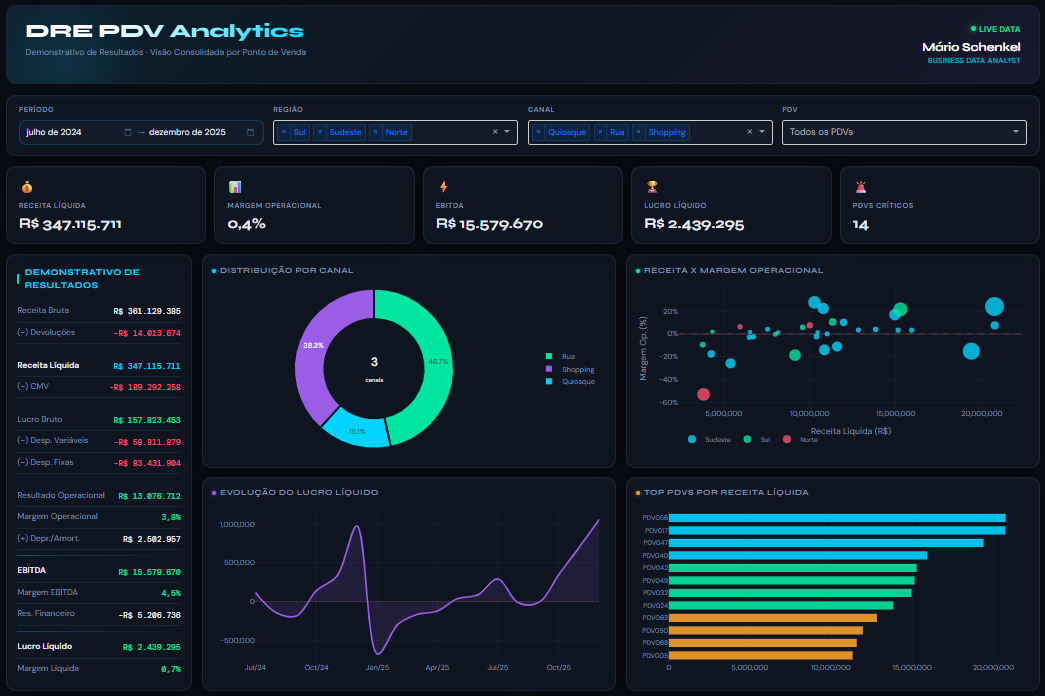Click the Quiosque cyan legend swatch
Viewport: 1045px width, 696px height.
tap(549, 382)
